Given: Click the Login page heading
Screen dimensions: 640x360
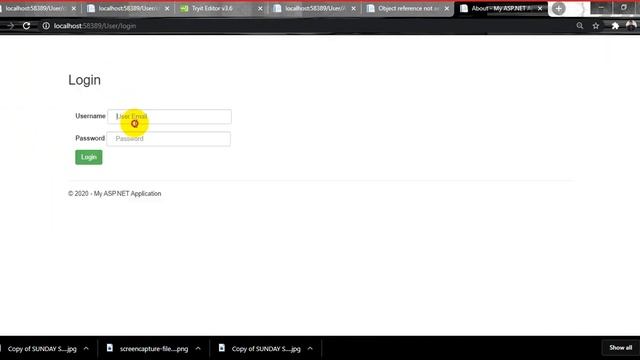Looking at the screenshot, I should point(84,80).
